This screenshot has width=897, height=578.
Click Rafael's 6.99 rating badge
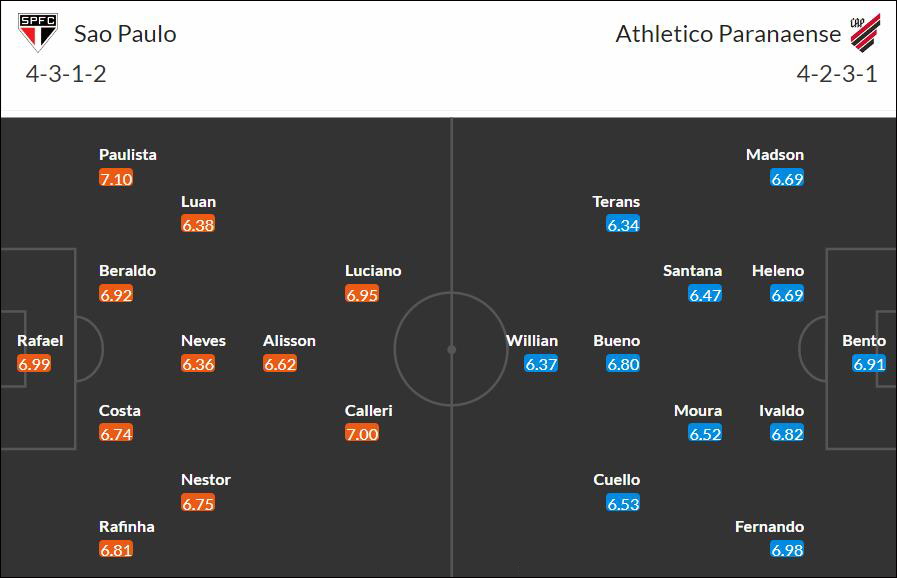coord(34,363)
